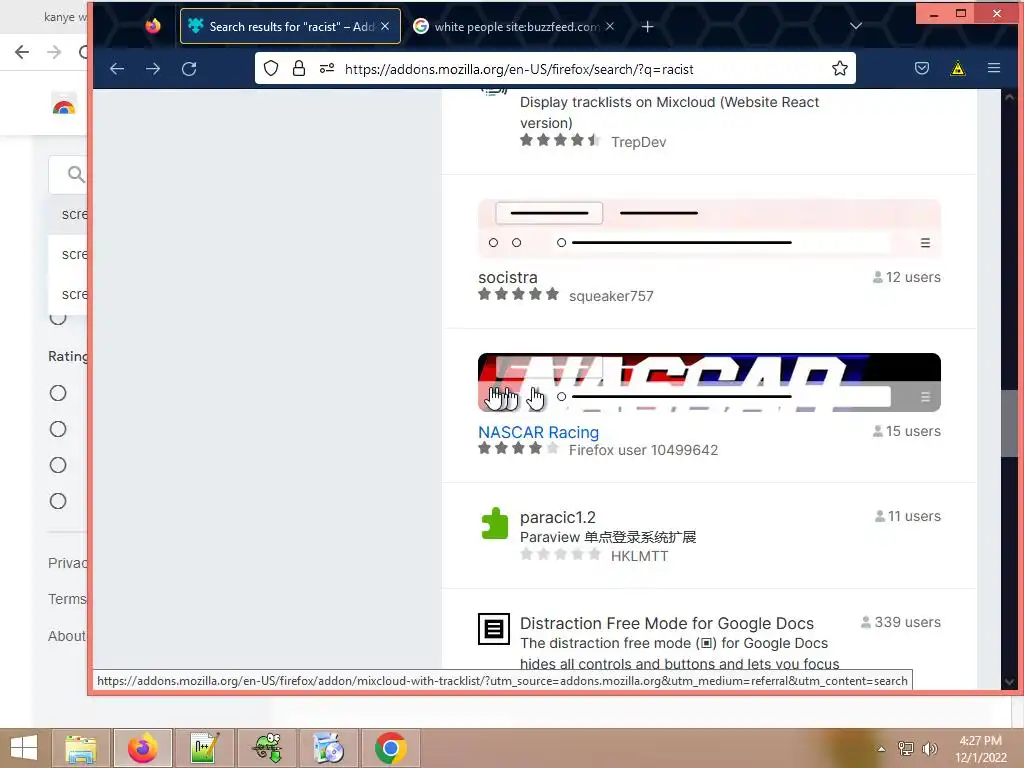Open the disc installer taskbar icon
The width and height of the screenshot is (1024, 768).
(x=328, y=748)
